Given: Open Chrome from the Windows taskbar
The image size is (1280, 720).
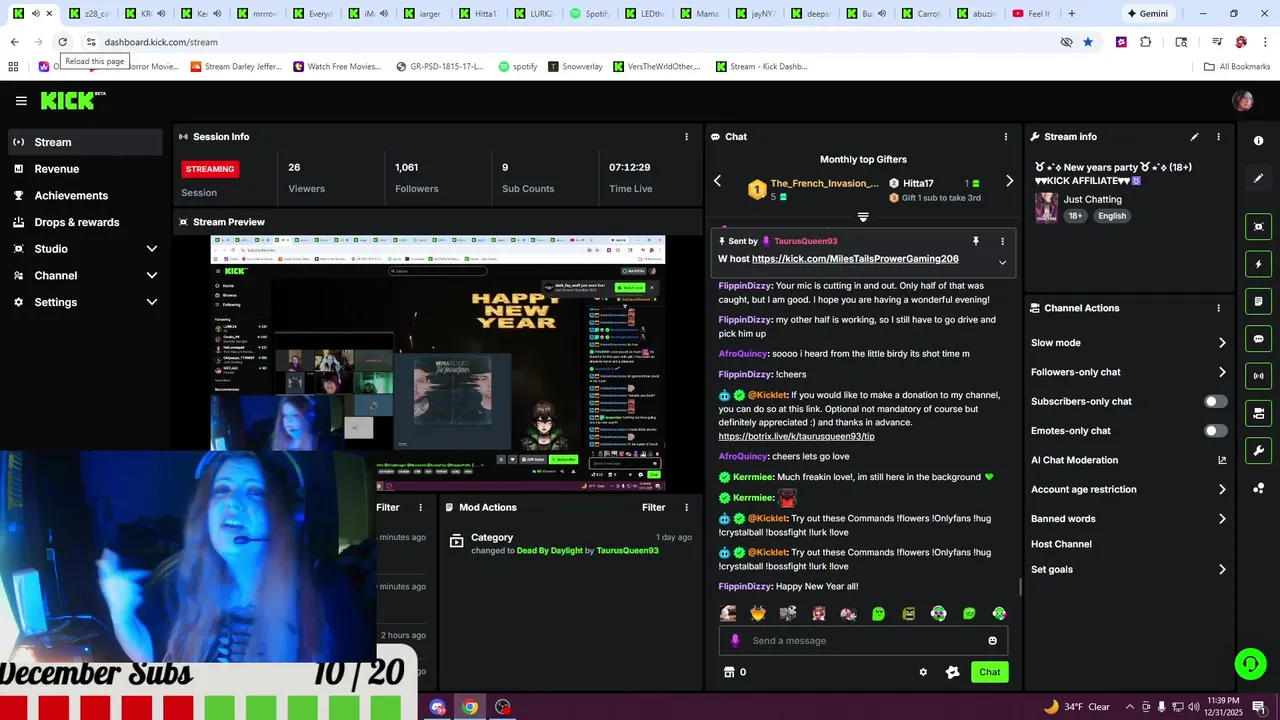Looking at the screenshot, I should [470, 707].
